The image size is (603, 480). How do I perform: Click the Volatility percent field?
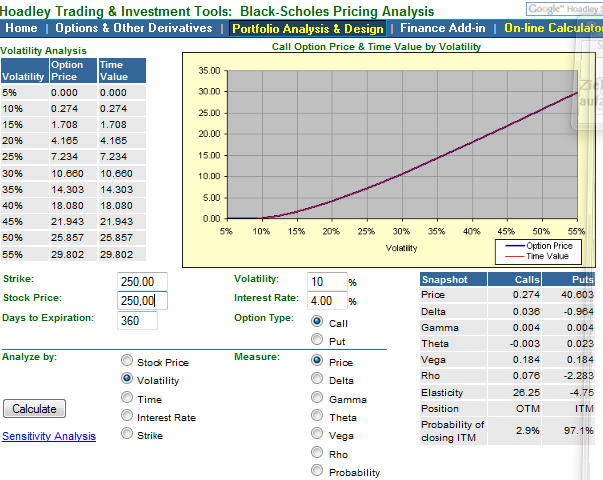pos(327,282)
